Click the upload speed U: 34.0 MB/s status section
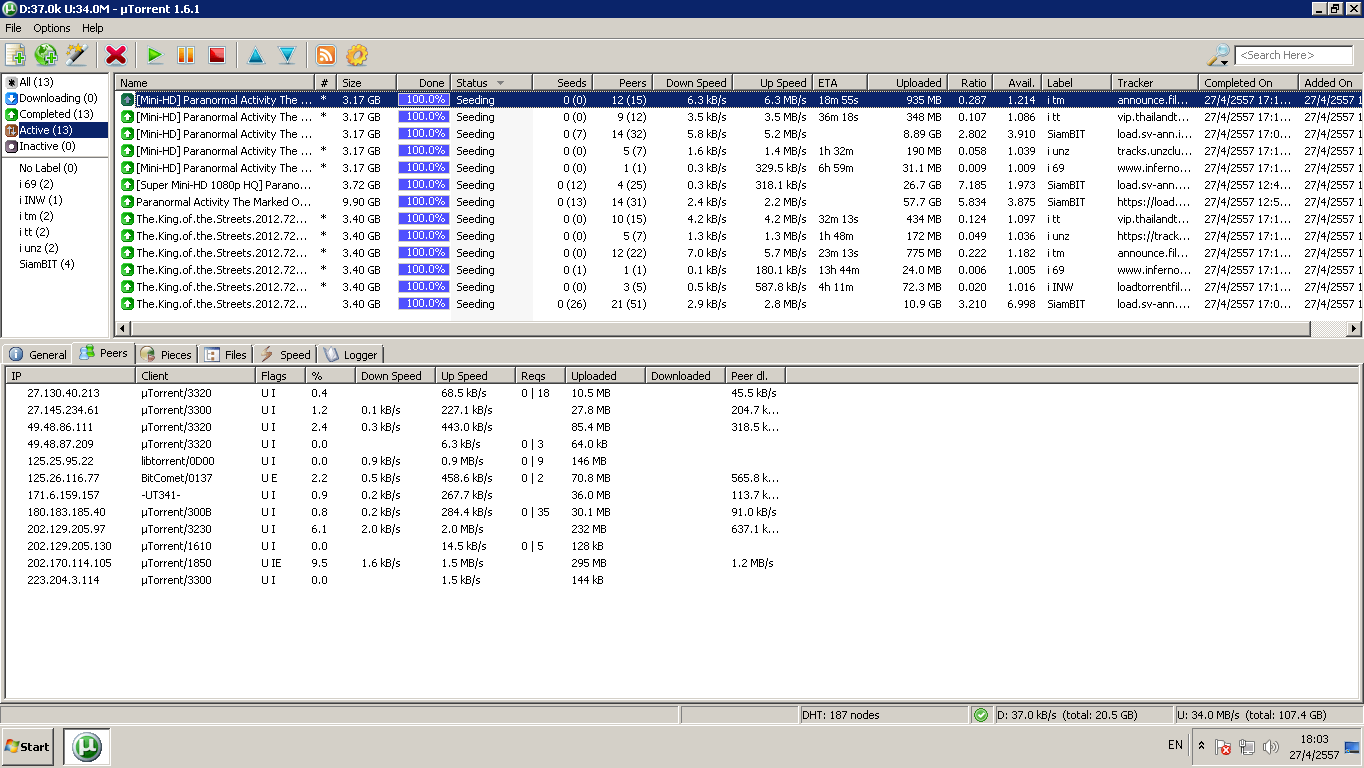Viewport: 1364px width, 768px height. 1267,715
